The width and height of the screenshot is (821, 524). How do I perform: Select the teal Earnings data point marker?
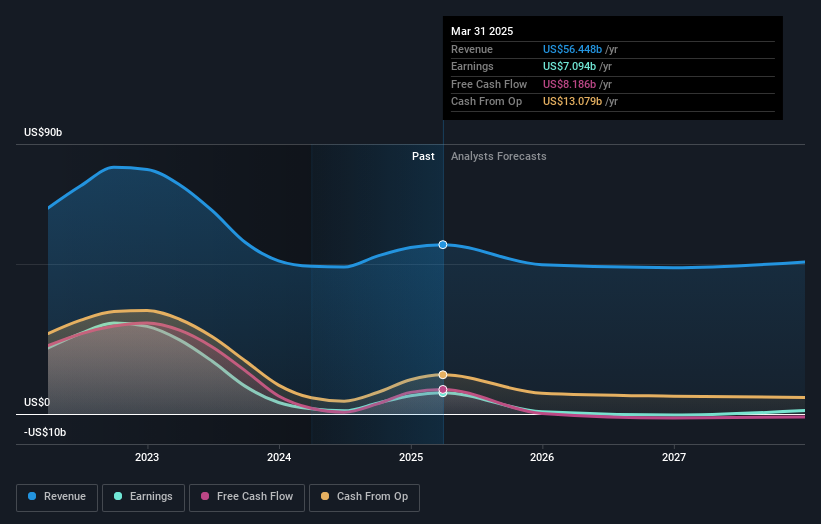(x=443, y=394)
